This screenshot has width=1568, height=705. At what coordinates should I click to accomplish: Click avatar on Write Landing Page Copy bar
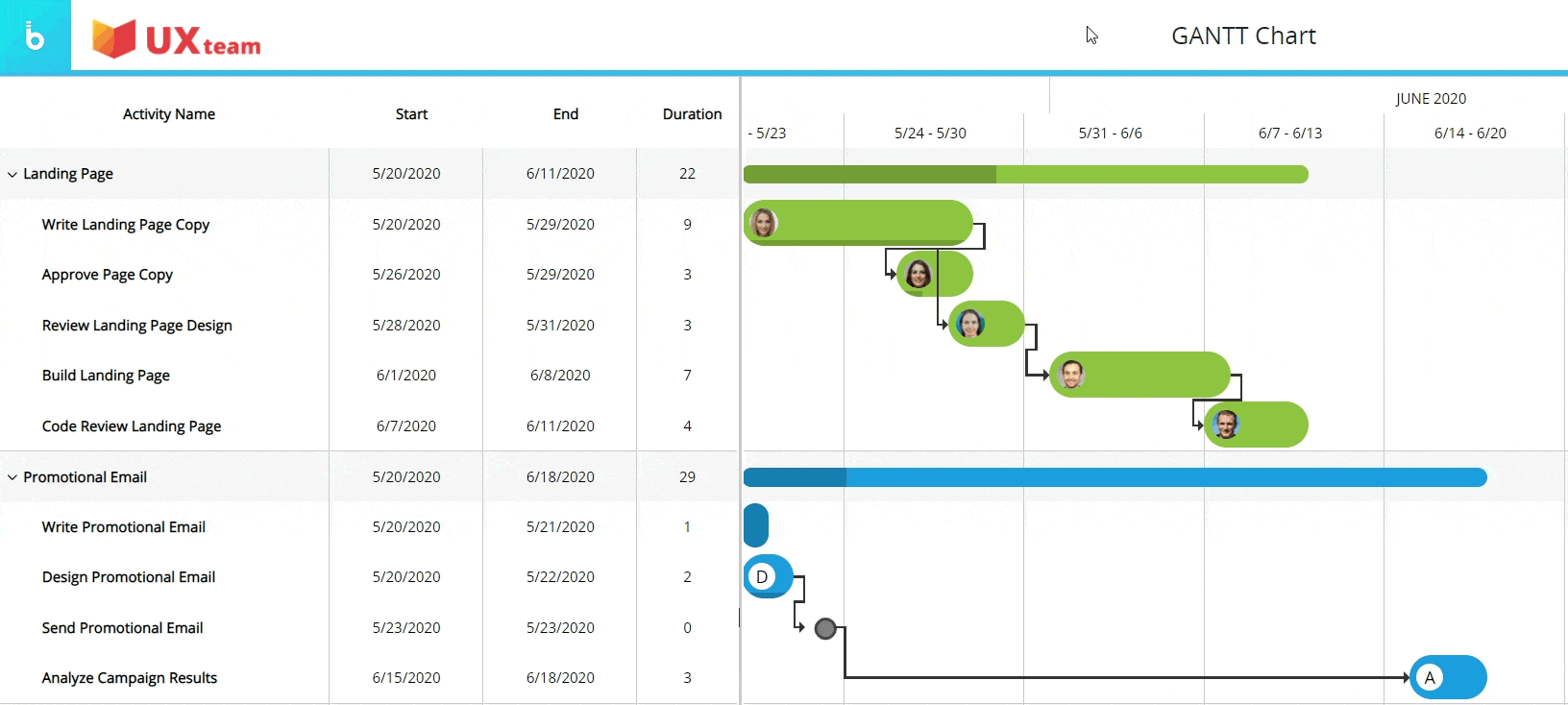click(764, 223)
